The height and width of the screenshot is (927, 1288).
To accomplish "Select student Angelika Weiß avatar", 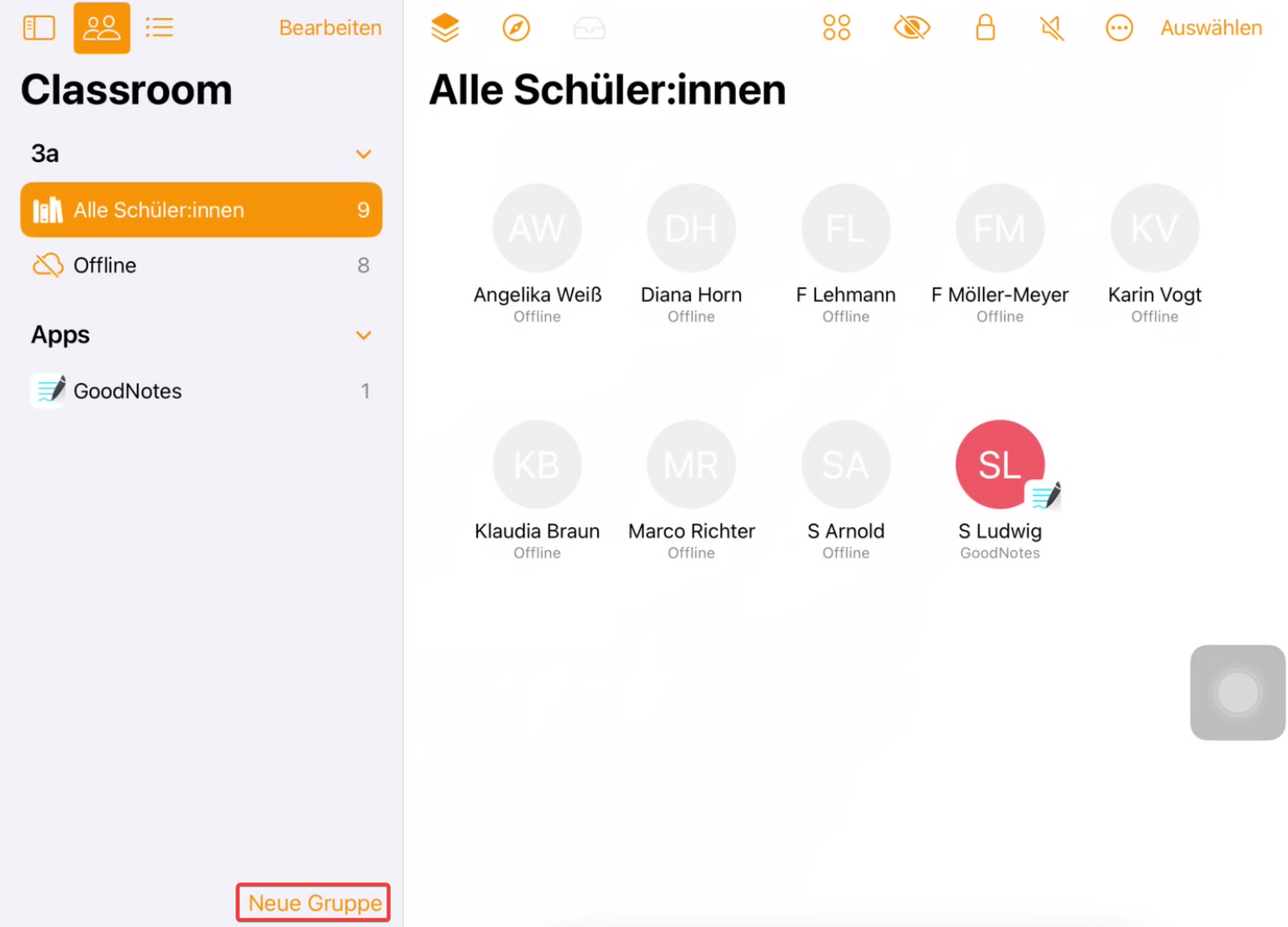I will coord(537,229).
